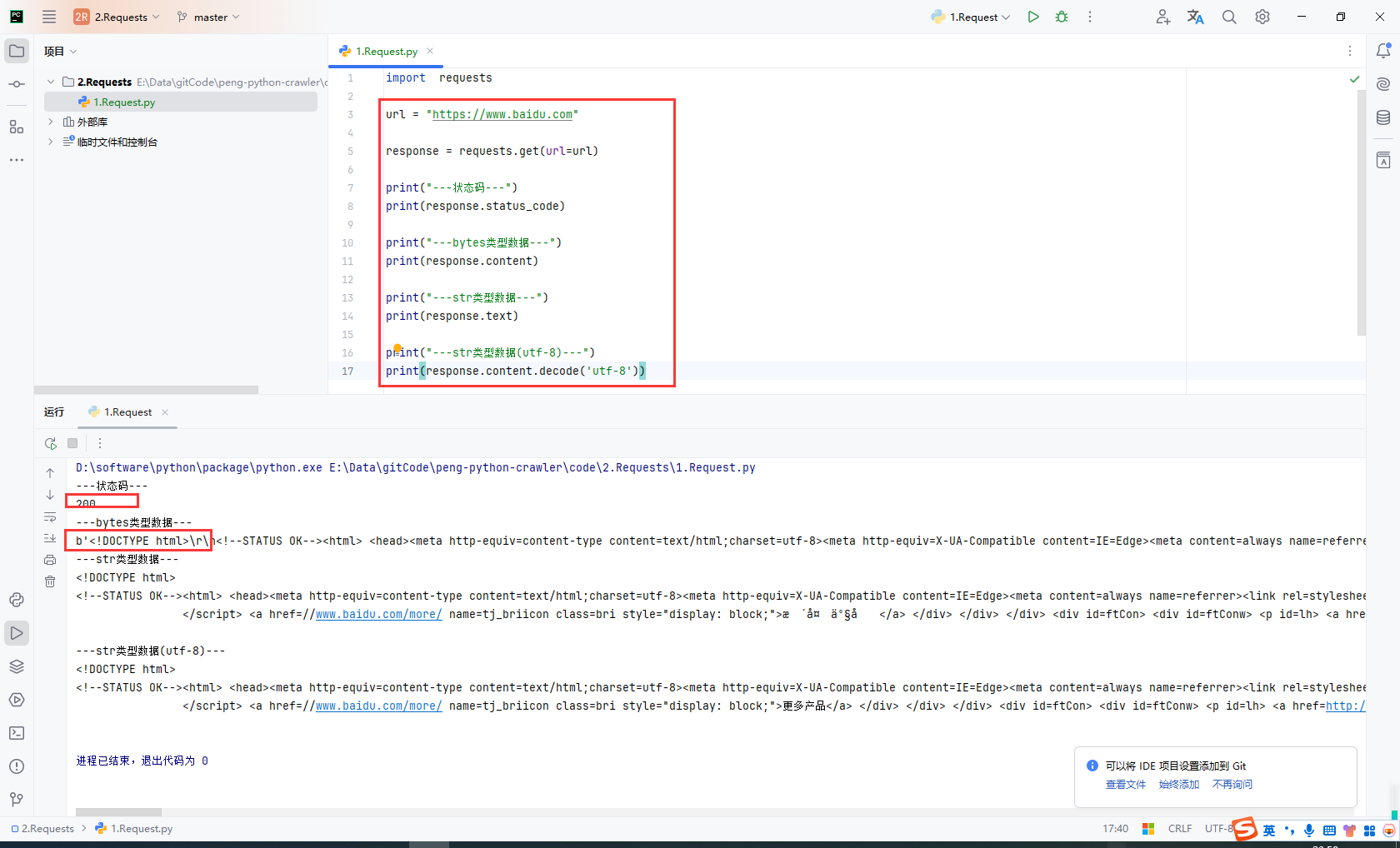Collapse the 2.Requests project folder
Screen dimensions: 1400x848
point(51,82)
